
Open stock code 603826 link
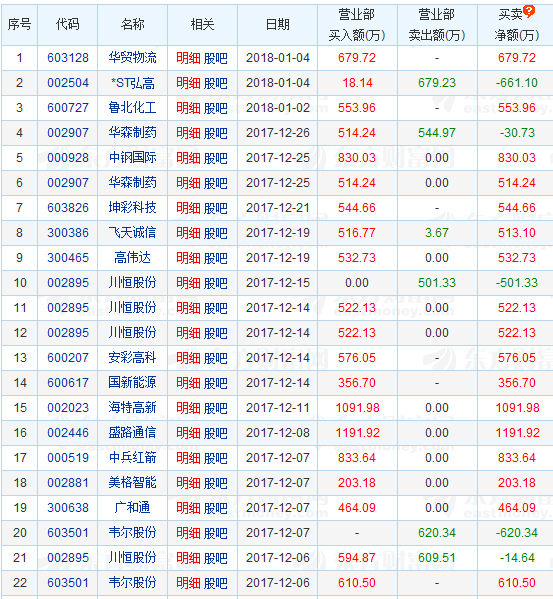68,208
